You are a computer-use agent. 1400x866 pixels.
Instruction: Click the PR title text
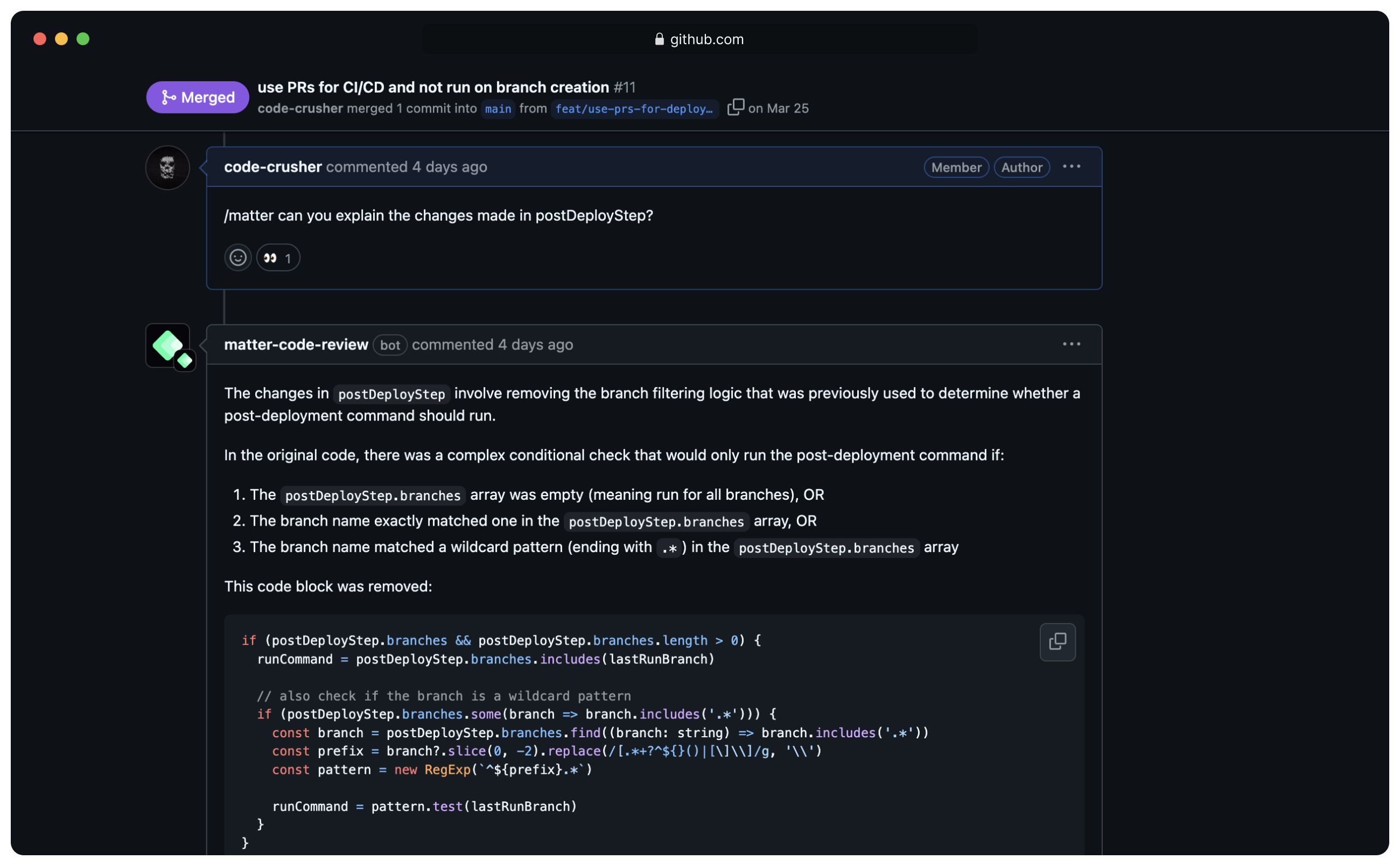433,87
